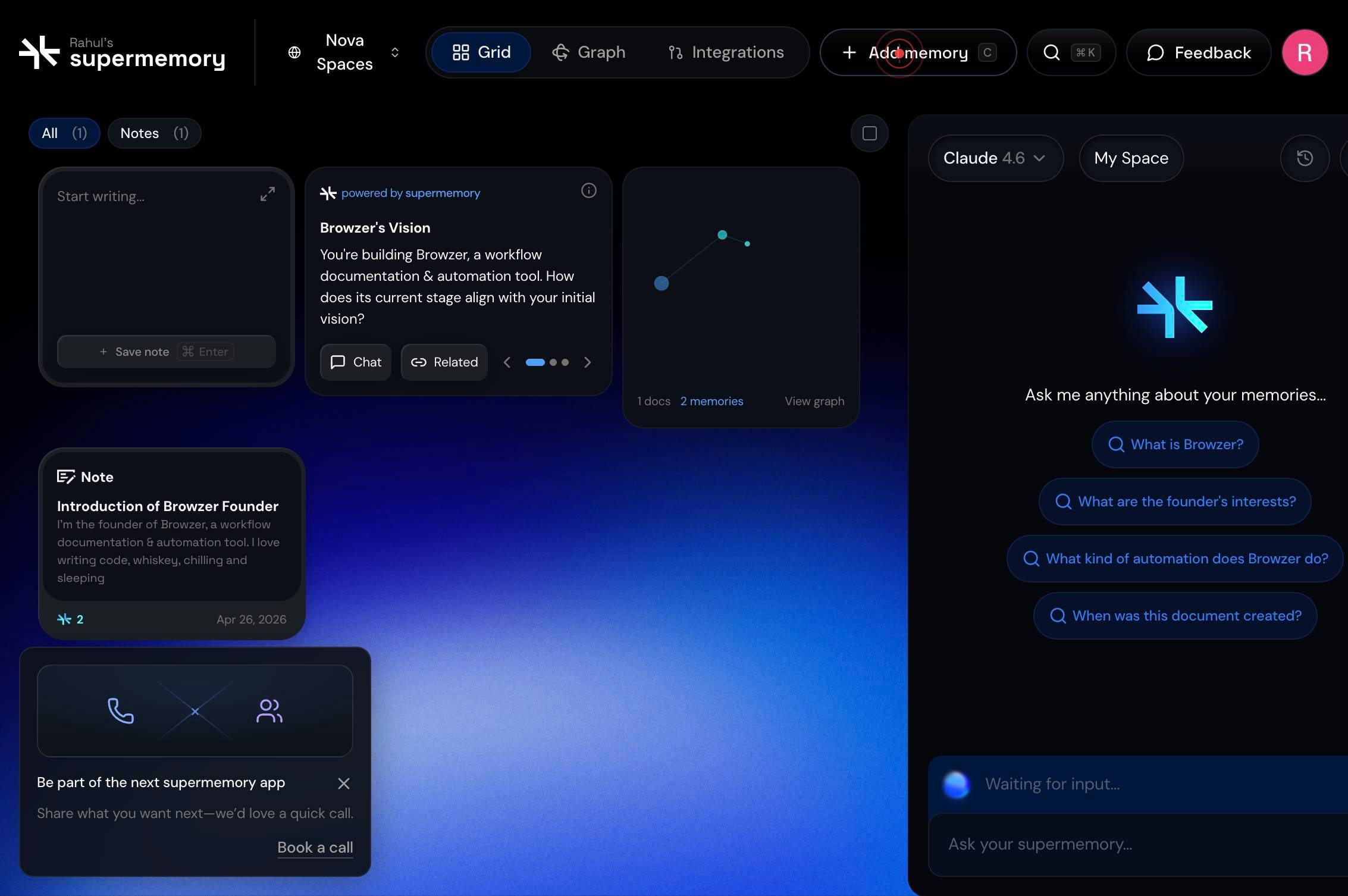Screen dimensions: 1348x896
Task: Select 'What are the founder's interests?' suggestion
Action: coord(1175,502)
